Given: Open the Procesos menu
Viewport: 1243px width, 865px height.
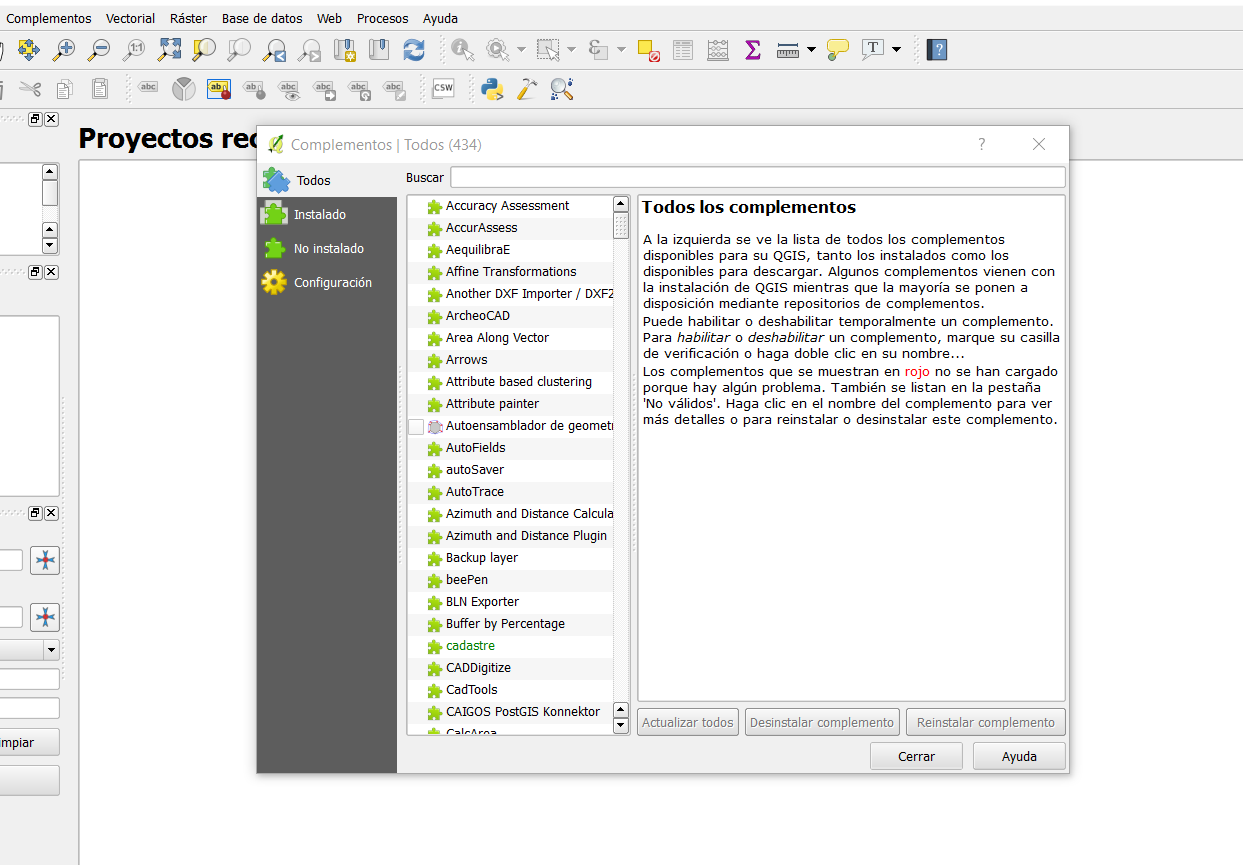Looking at the screenshot, I should pyautogui.click(x=383, y=18).
